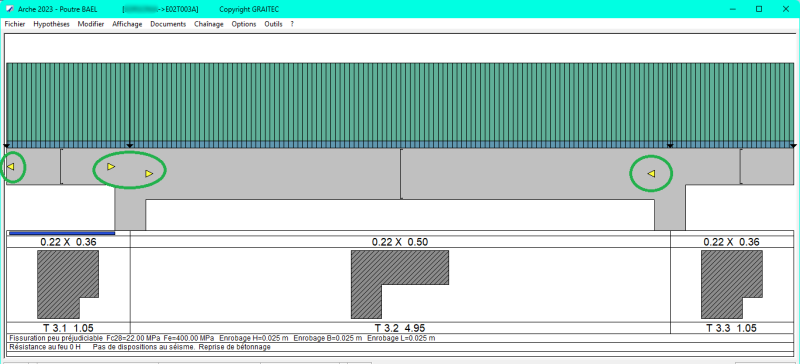The height and width of the screenshot is (364, 800).
Task: Open the Affichage menu
Action: click(127, 24)
